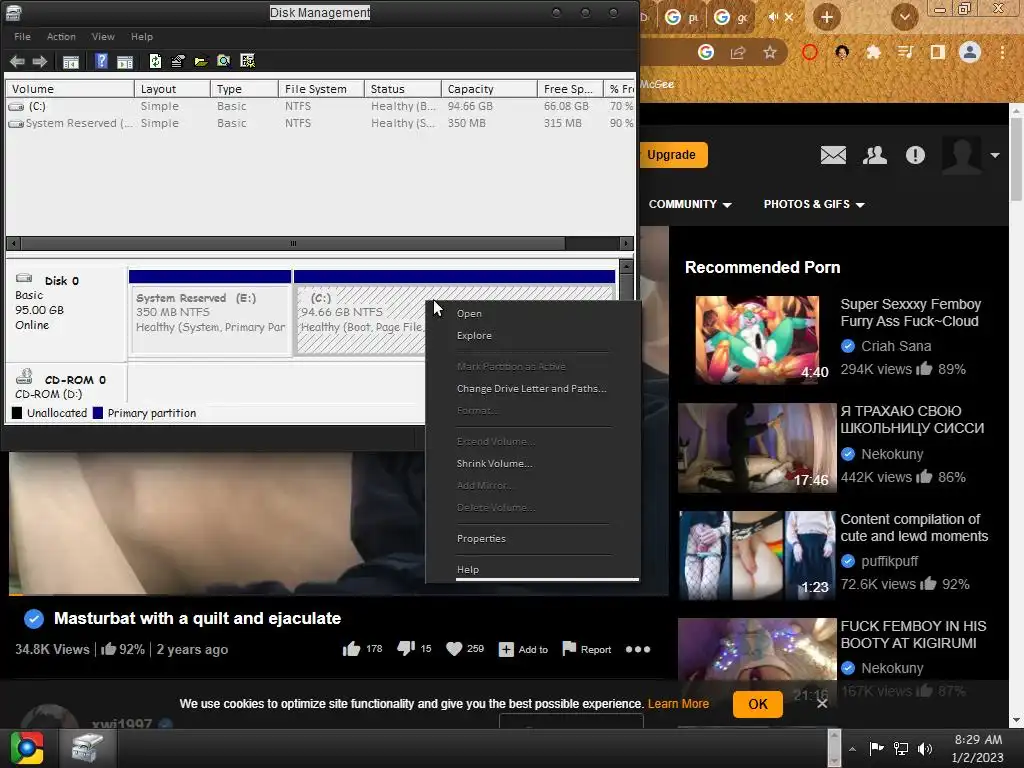The image size is (1024, 768).
Task: Click the orange Upgrade button
Action: 673,155
